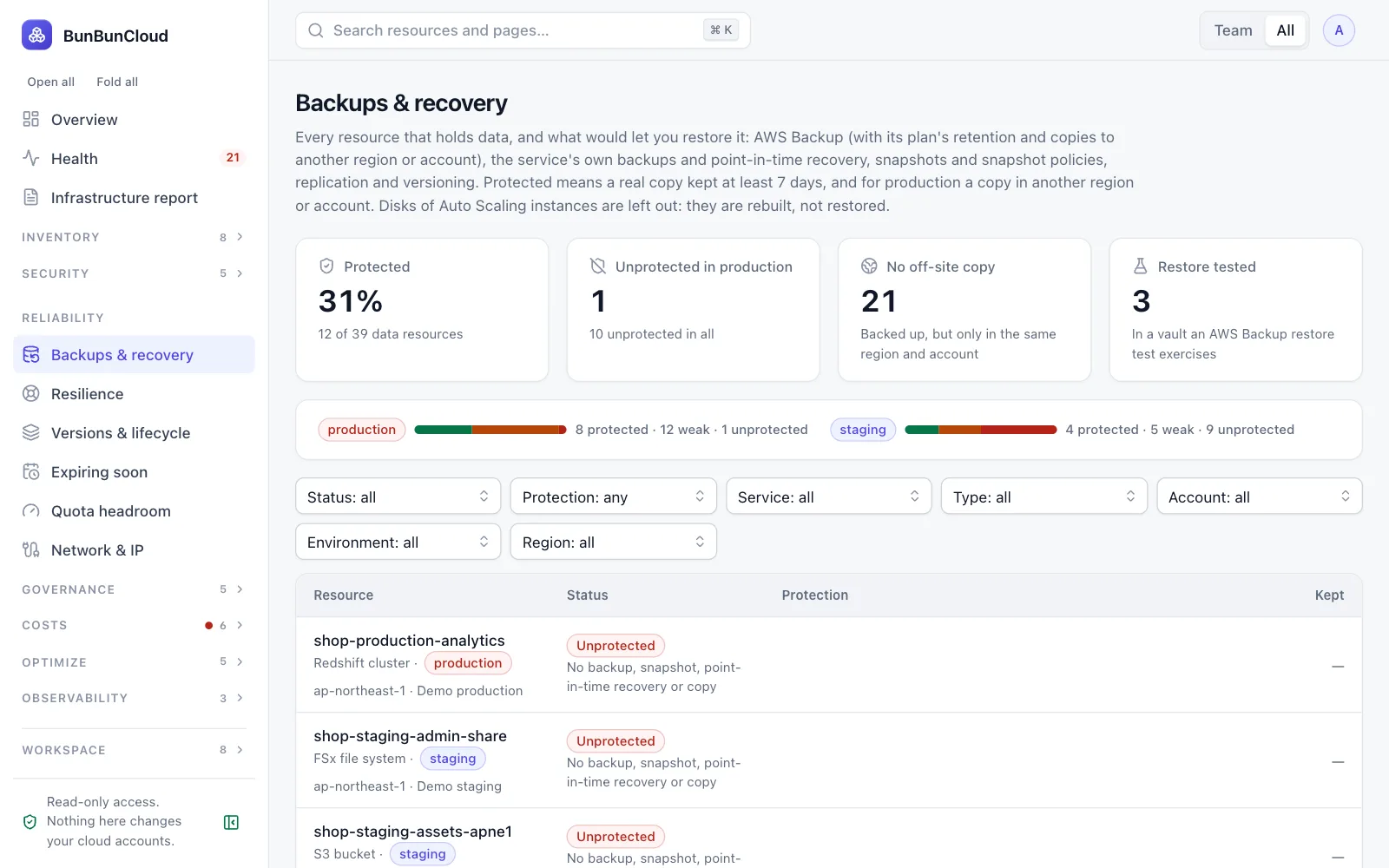1389x868 pixels.
Task: Open the Quota headroom page
Action: pyautogui.click(x=134, y=511)
